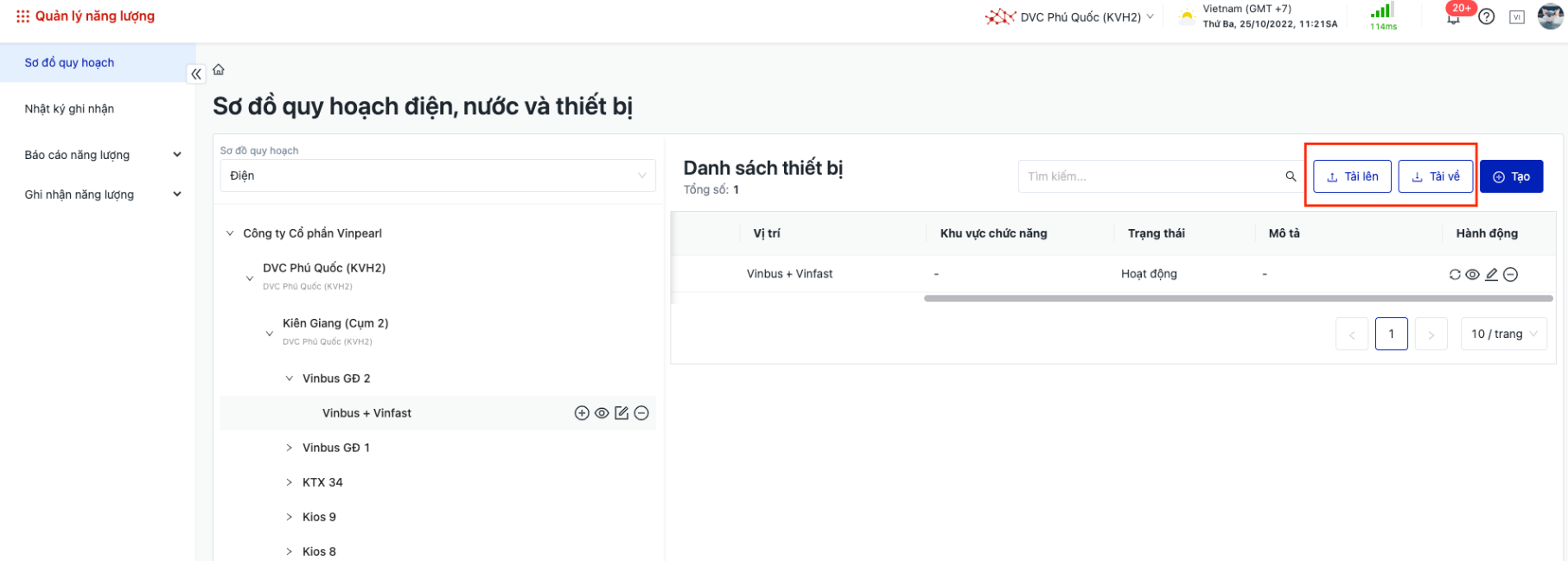Edit the Vinbus + Vinfast tree node

click(621, 413)
